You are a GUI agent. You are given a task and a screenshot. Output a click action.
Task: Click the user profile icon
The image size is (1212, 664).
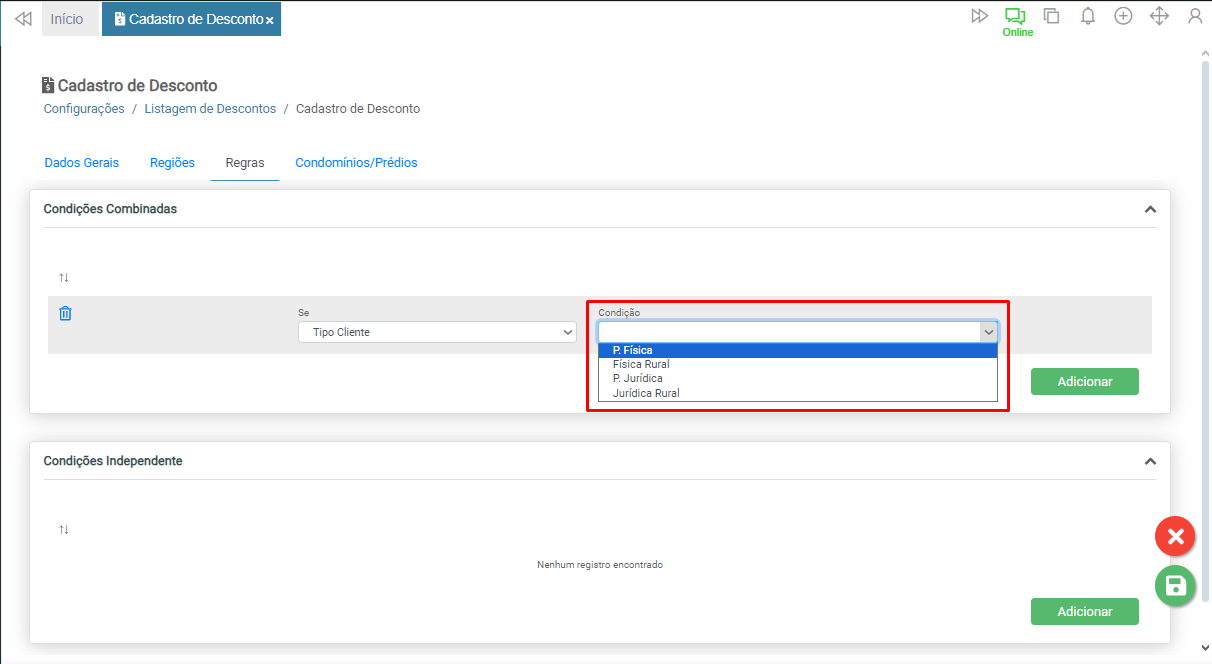[1194, 16]
